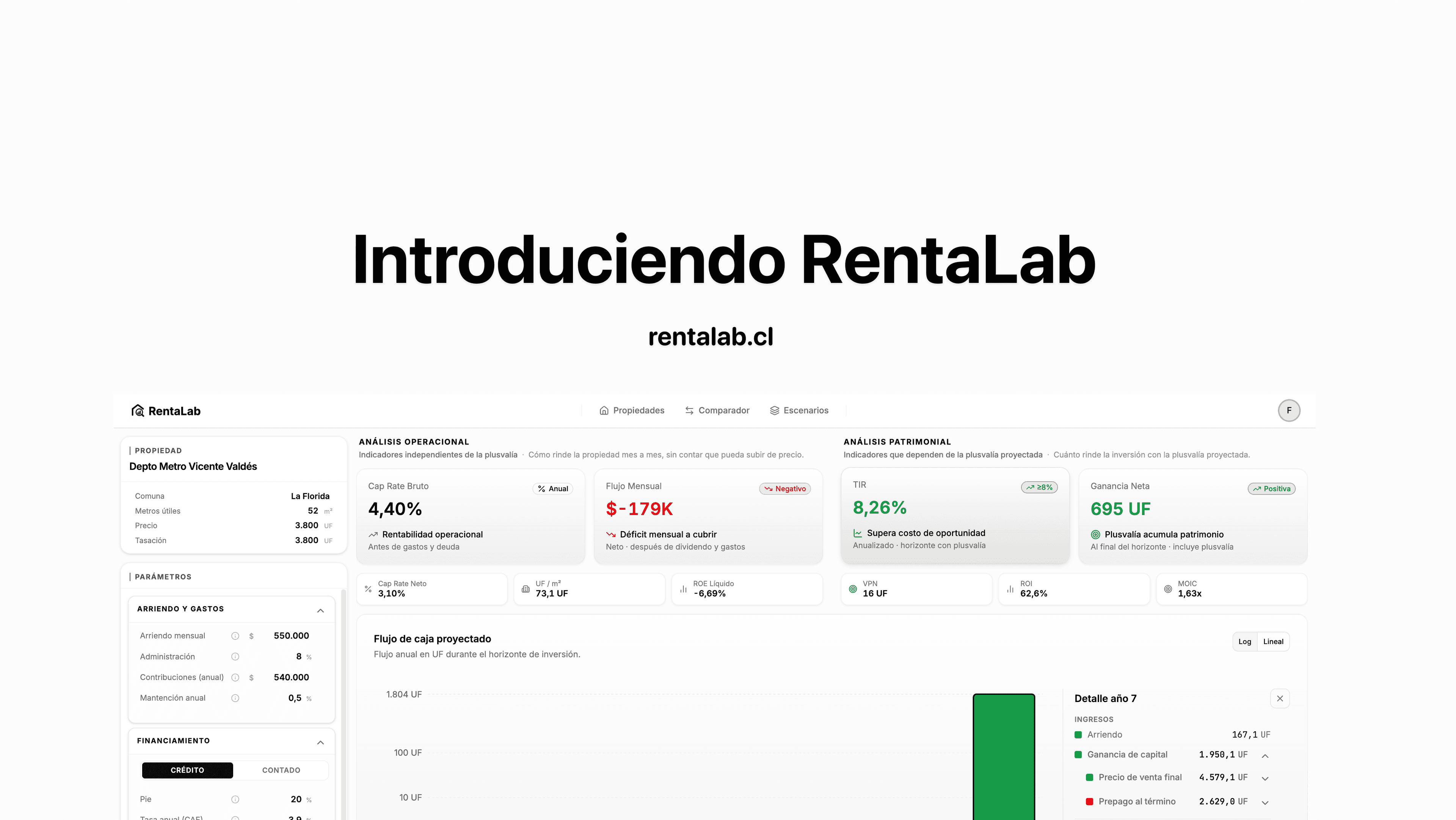Click the Plusvalía acumula patrimonio target icon
Viewport: 1456px width, 820px height.
tap(1095, 534)
